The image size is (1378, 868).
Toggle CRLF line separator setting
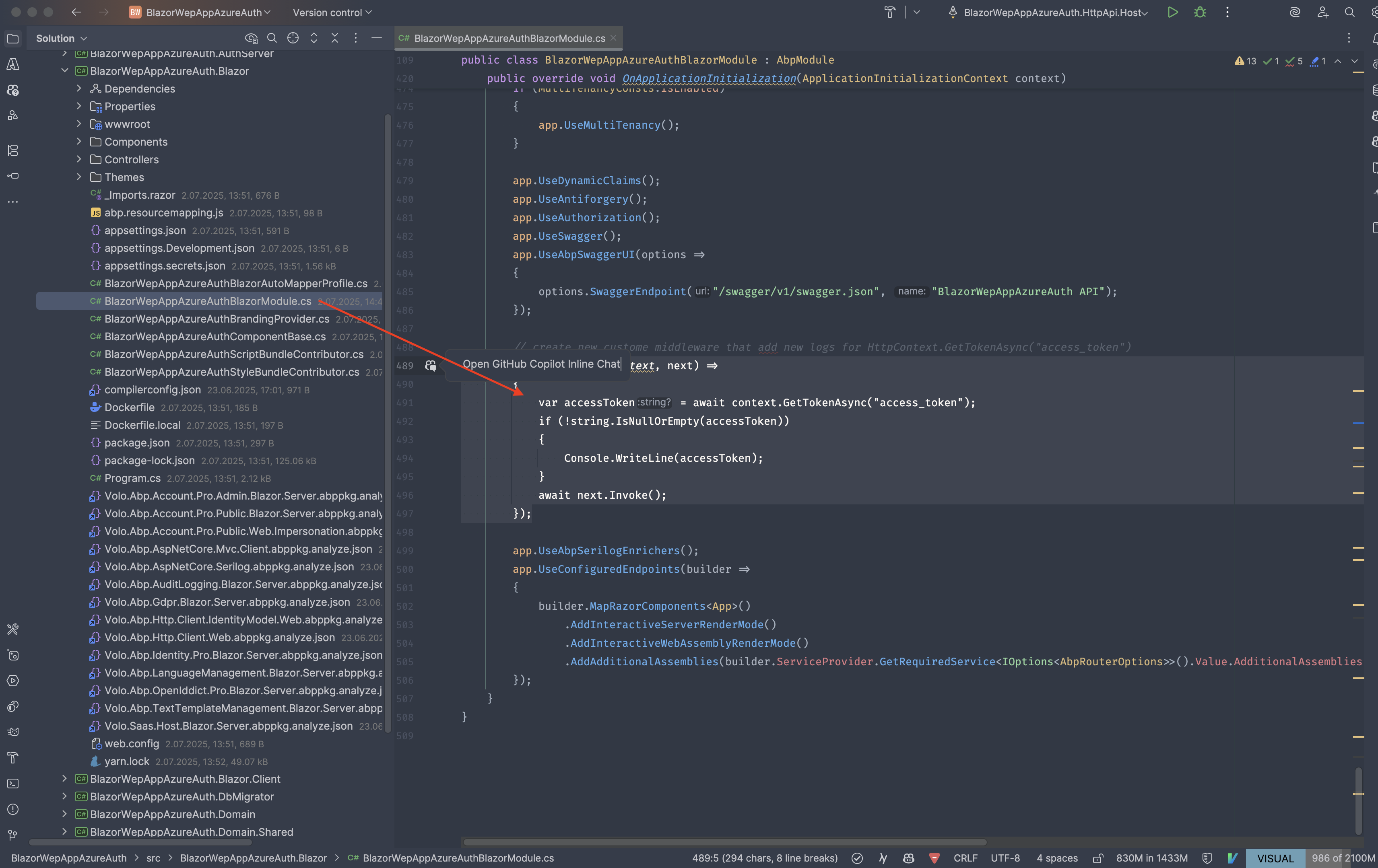pyautogui.click(x=965, y=858)
